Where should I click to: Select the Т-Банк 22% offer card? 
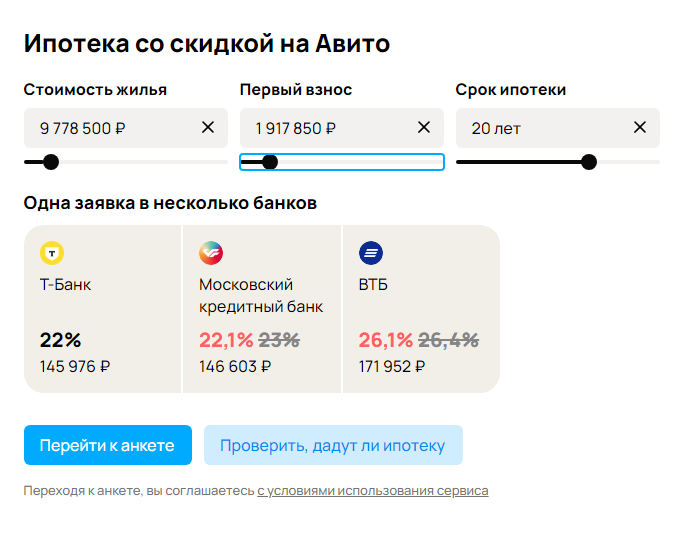click(x=102, y=309)
